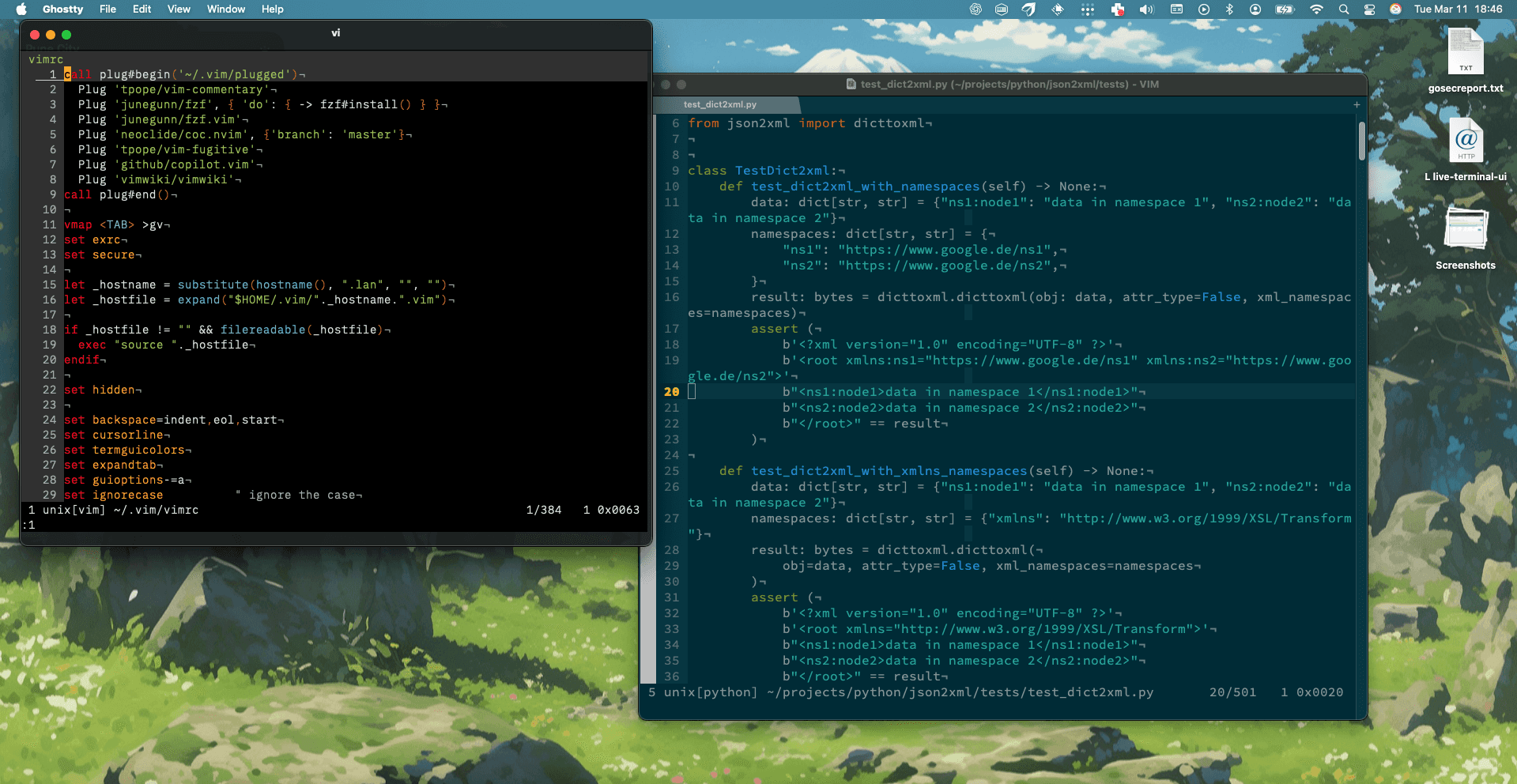Click the new tab plus button in VIM

pos(1357,104)
